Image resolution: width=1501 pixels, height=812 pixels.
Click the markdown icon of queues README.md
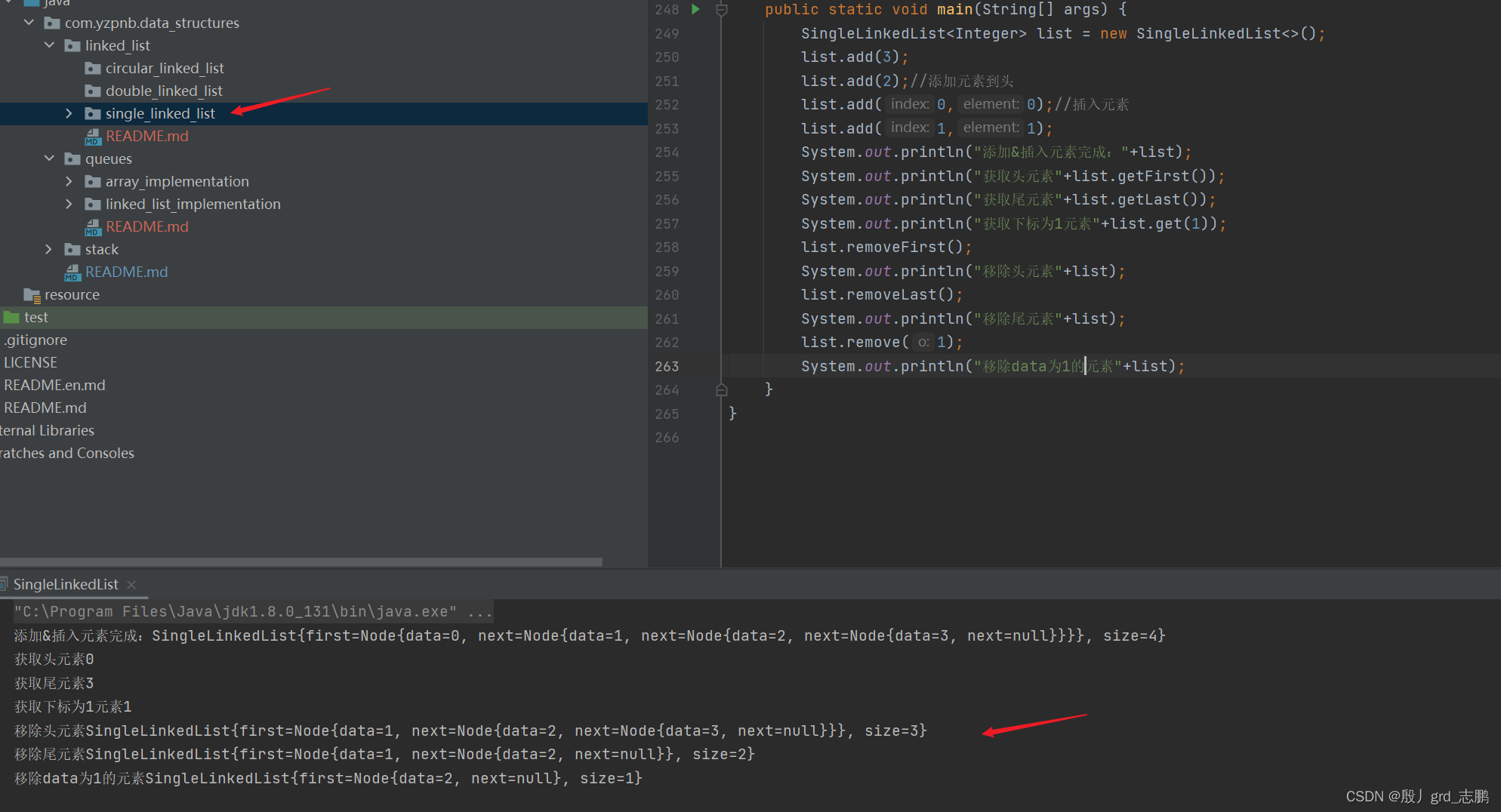(x=93, y=227)
